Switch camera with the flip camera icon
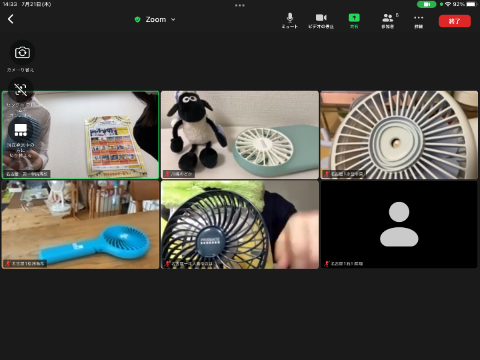Viewport: 480px width, 360px height. (22, 52)
